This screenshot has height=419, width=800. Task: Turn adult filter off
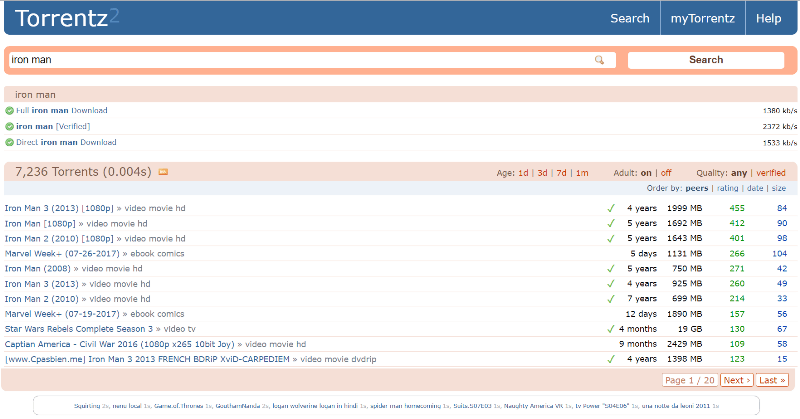666,173
